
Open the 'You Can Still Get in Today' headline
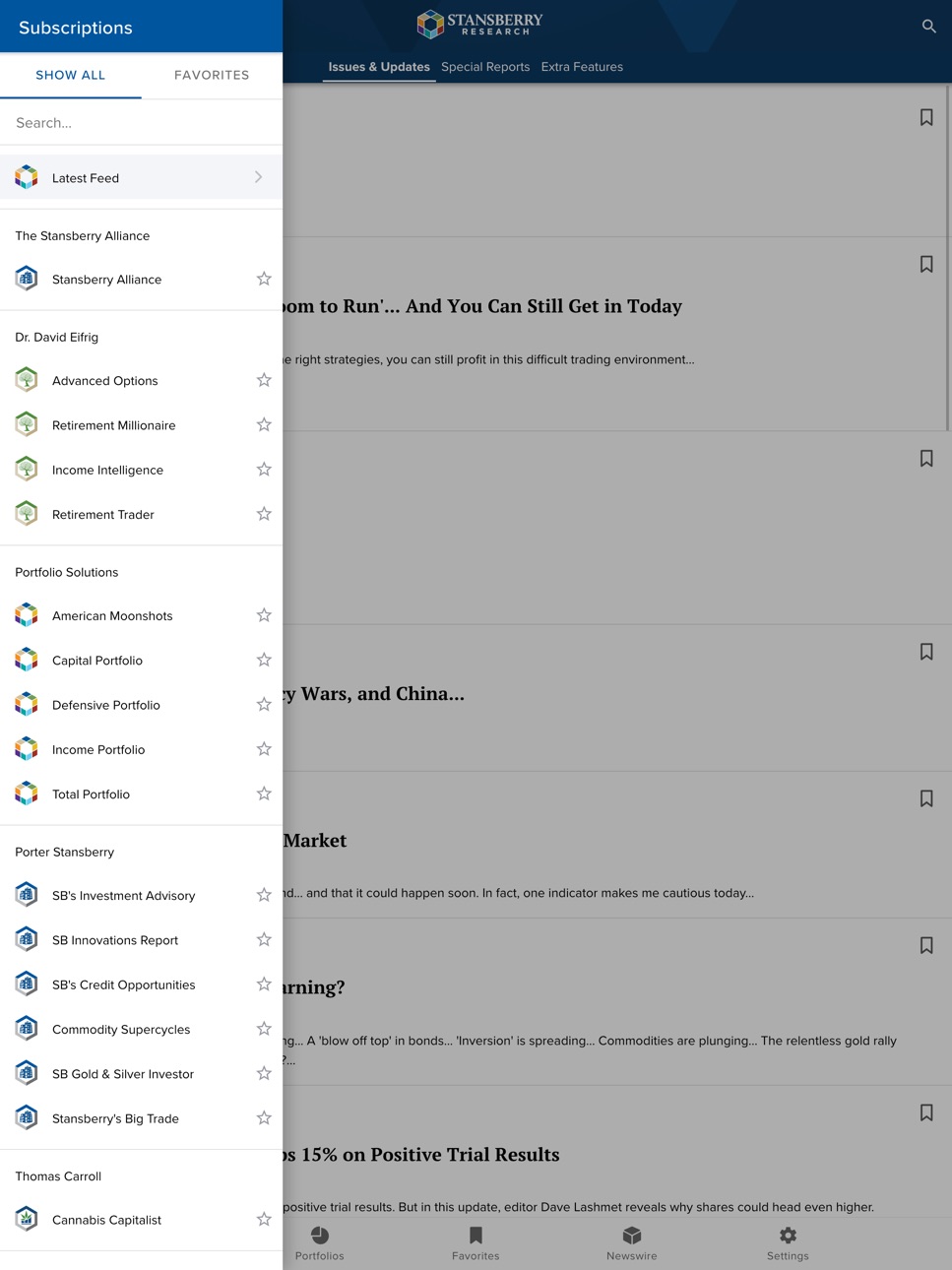[x=482, y=305]
